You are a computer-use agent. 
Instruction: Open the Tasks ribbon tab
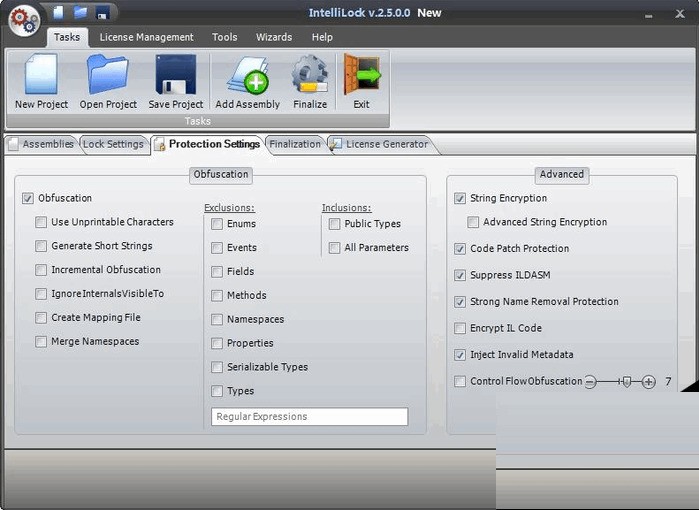point(67,37)
